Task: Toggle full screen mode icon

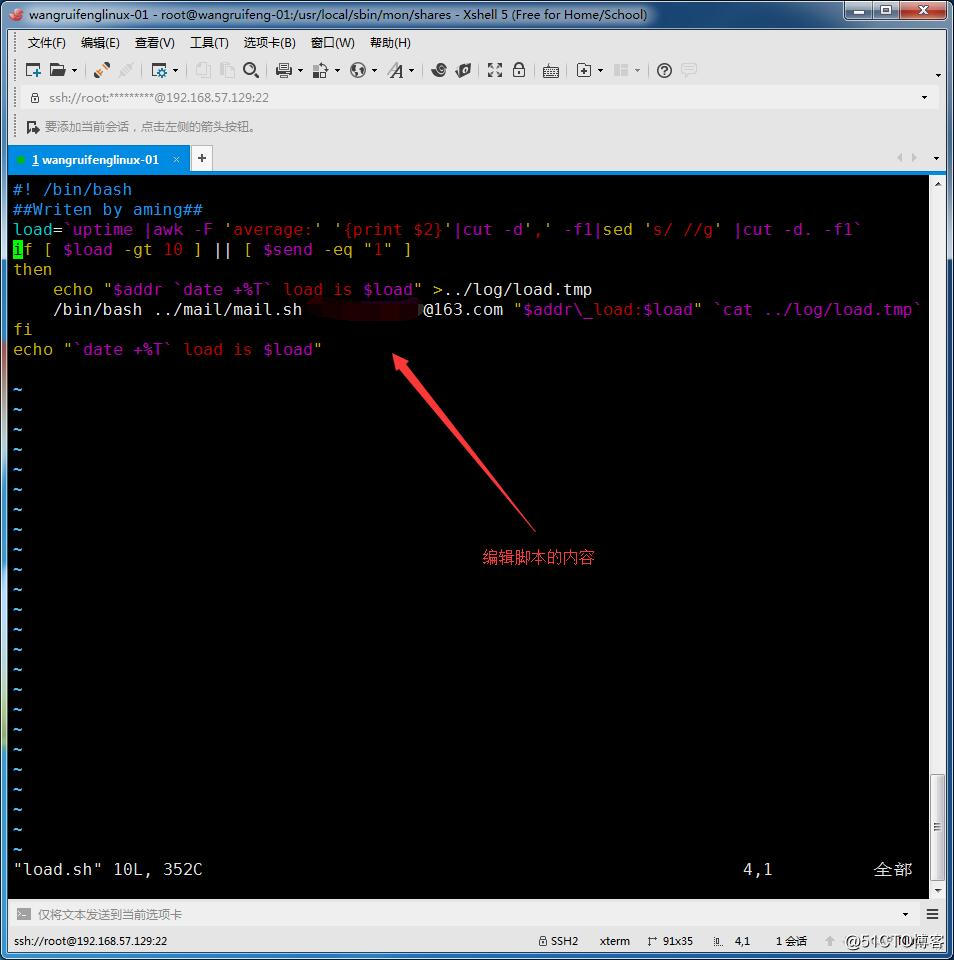Action: (495, 70)
